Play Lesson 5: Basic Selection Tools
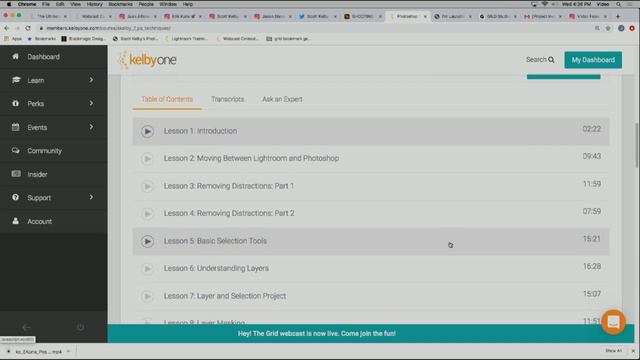Image resolution: width=640 pixels, height=360 pixels. [x=147, y=241]
